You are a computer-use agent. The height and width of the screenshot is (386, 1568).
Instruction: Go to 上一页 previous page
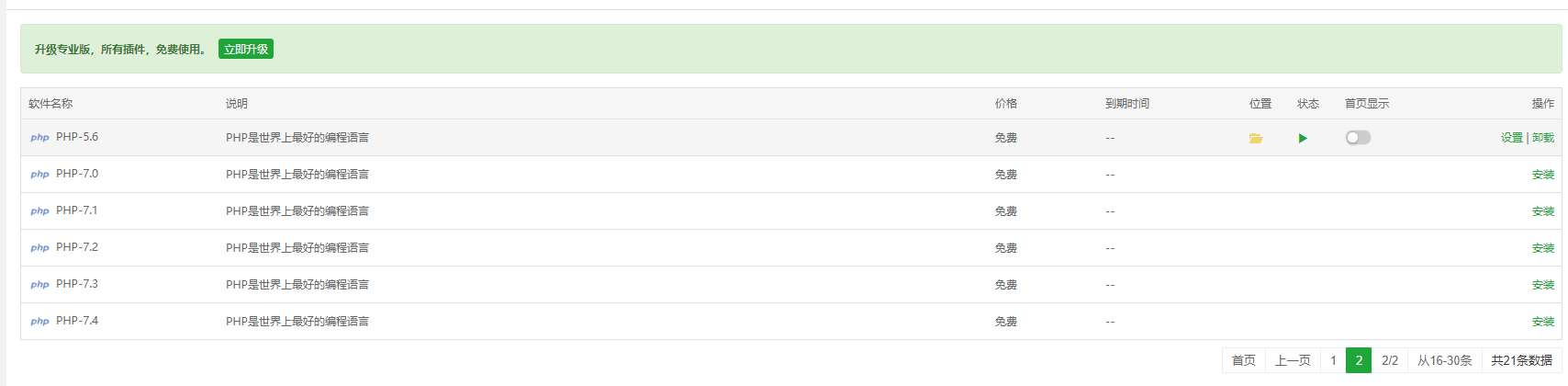(x=1293, y=360)
